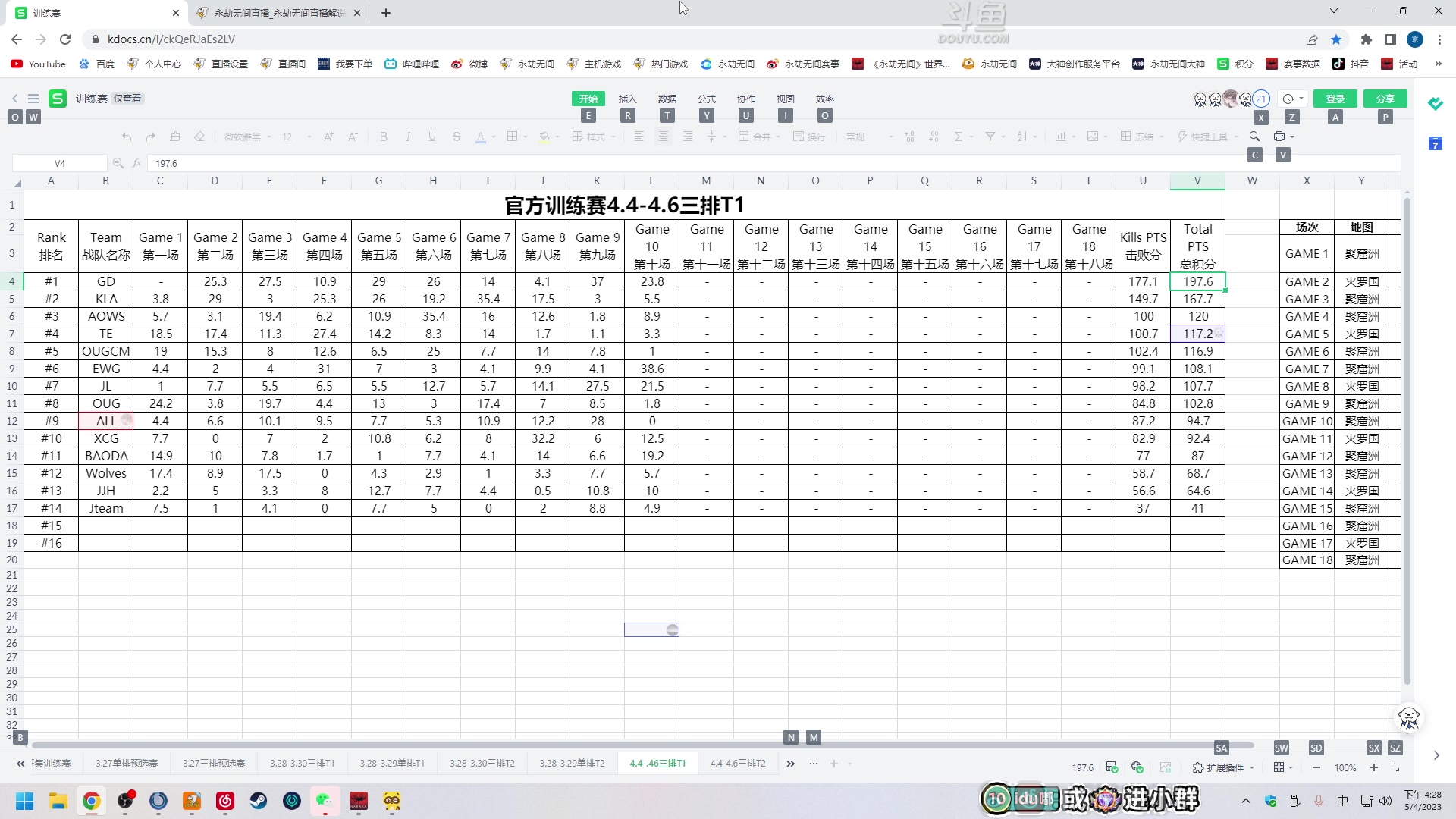Image resolution: width=1456 pixels, height=819 pixels.
Task: Toggle Italic formatting
Action: click(x=408, y=137)
